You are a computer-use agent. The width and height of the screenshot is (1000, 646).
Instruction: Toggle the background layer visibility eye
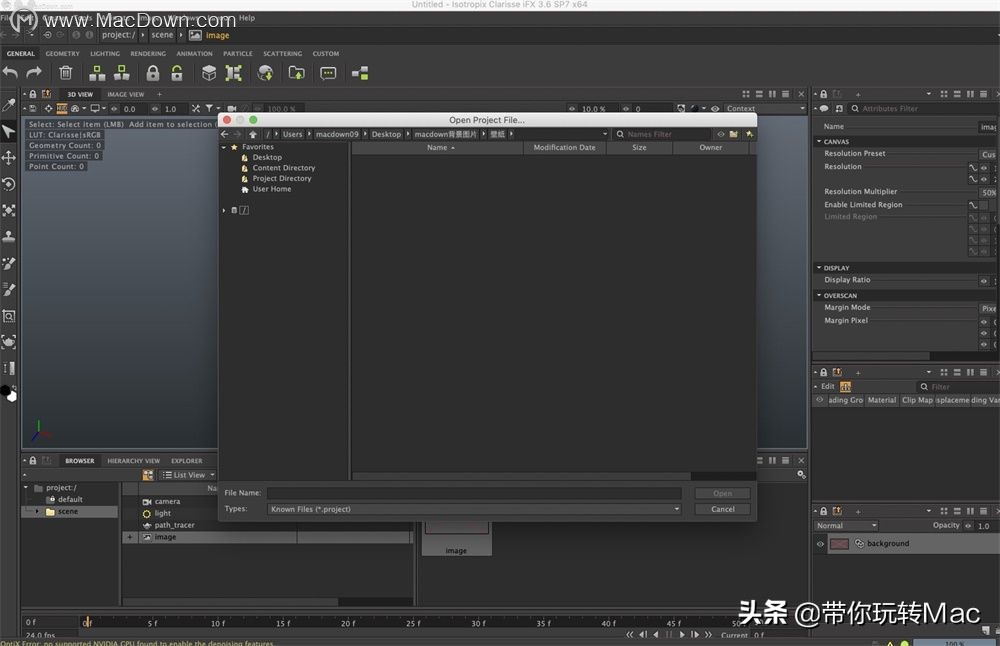pyautogui.click(x=820, y=544)
